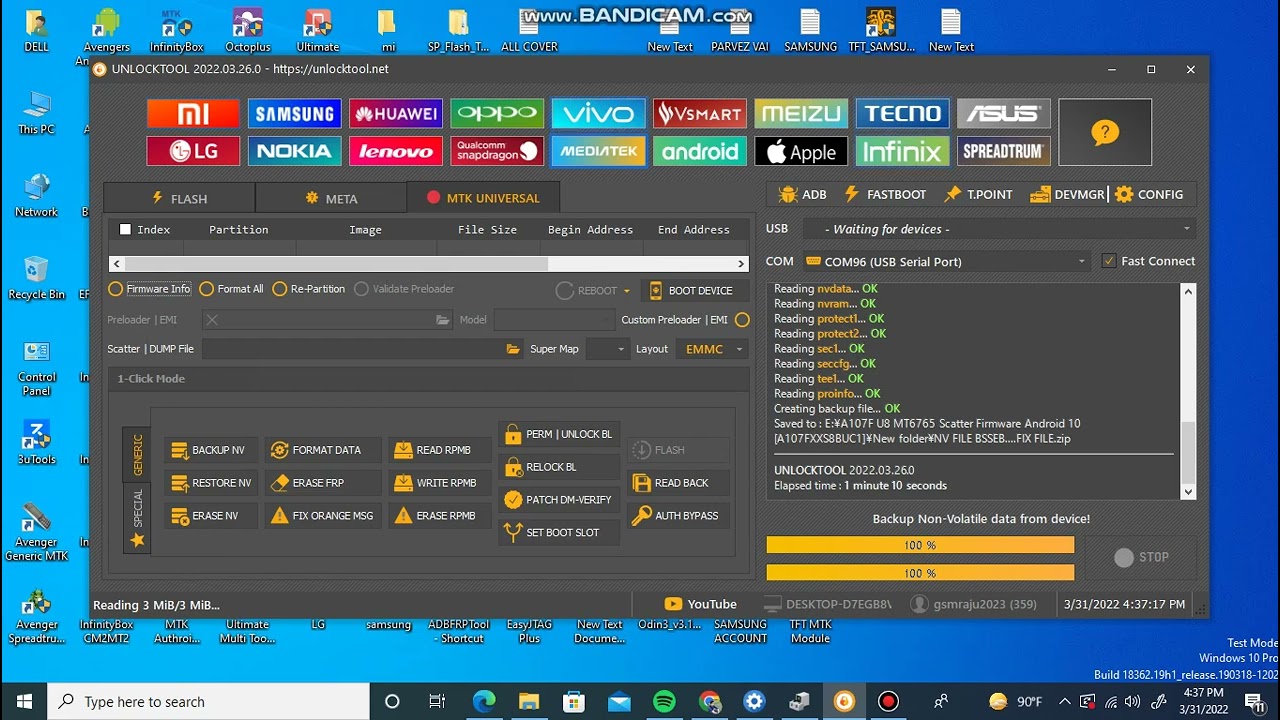Select the Firmware Info radio option
This screenshot has height=720, width=1280.
pyautogui.click(x=150, y=289)
